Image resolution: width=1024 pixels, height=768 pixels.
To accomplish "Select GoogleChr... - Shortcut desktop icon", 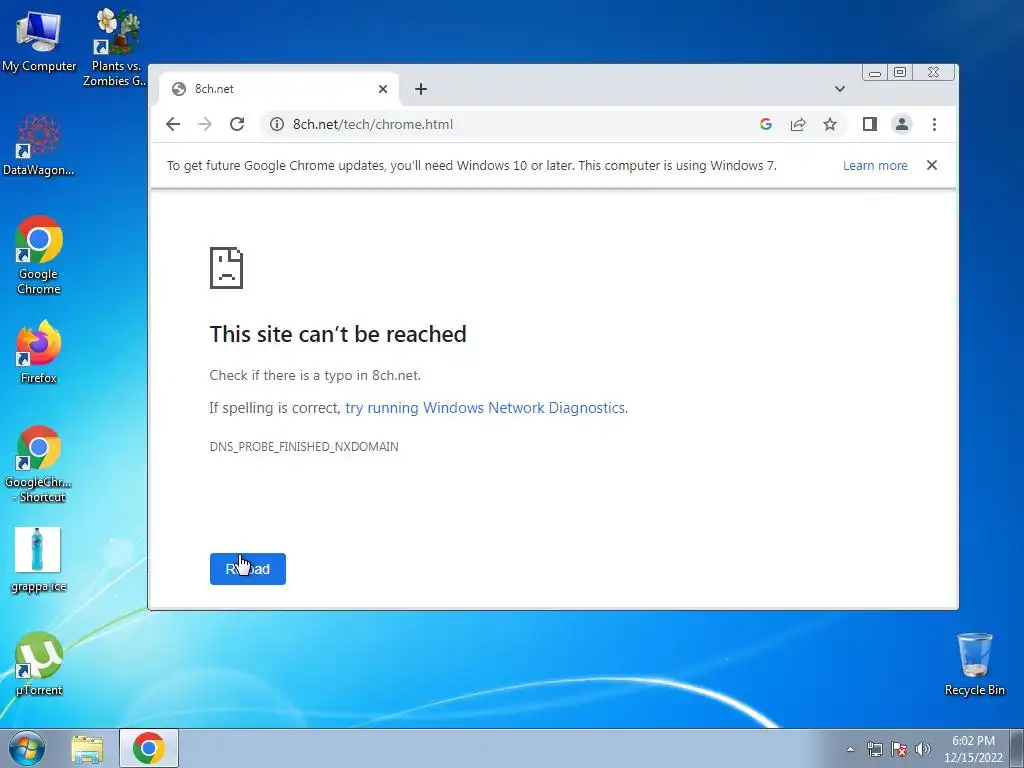I will coord(39,464).
